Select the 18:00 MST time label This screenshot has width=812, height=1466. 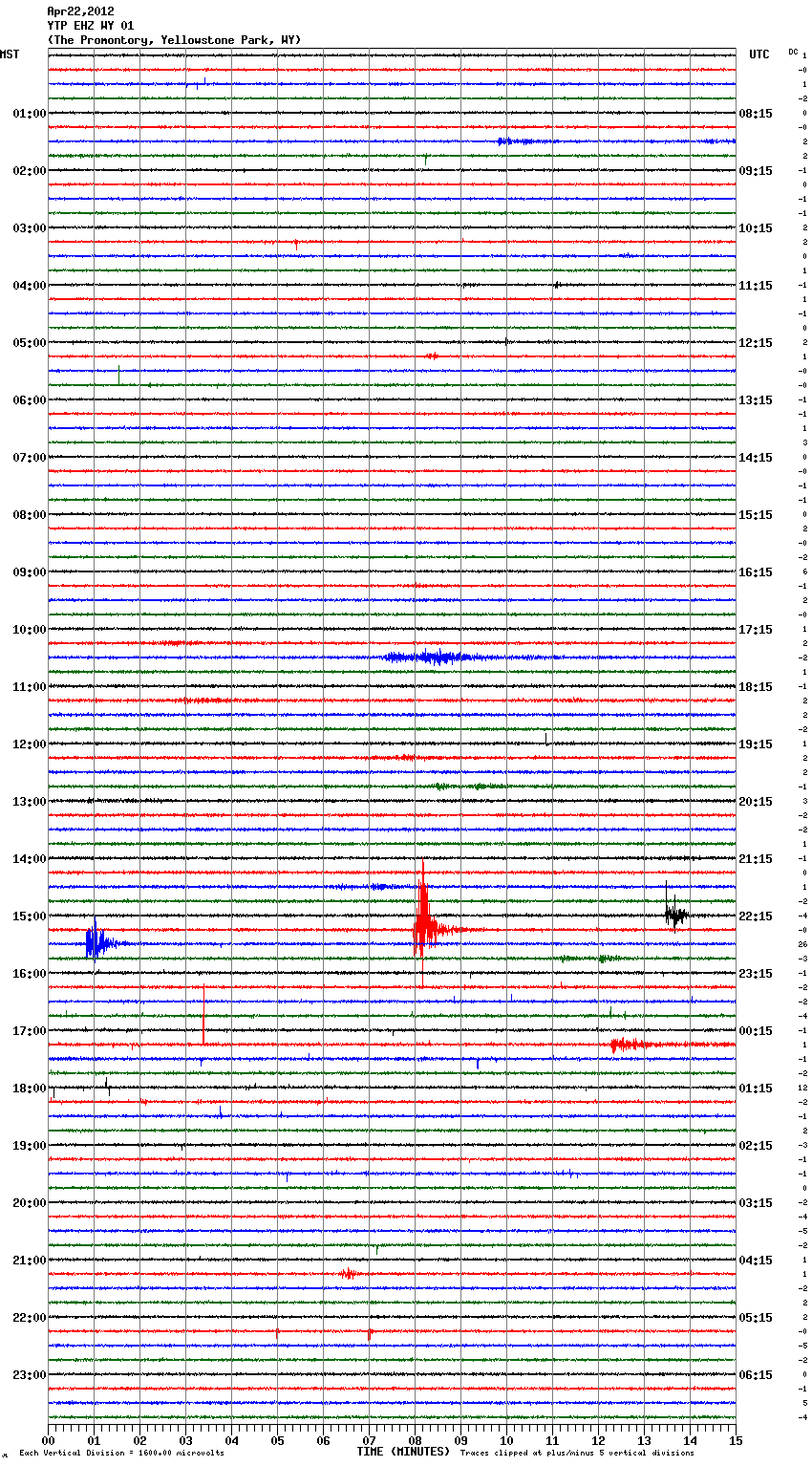(29, 1089)
